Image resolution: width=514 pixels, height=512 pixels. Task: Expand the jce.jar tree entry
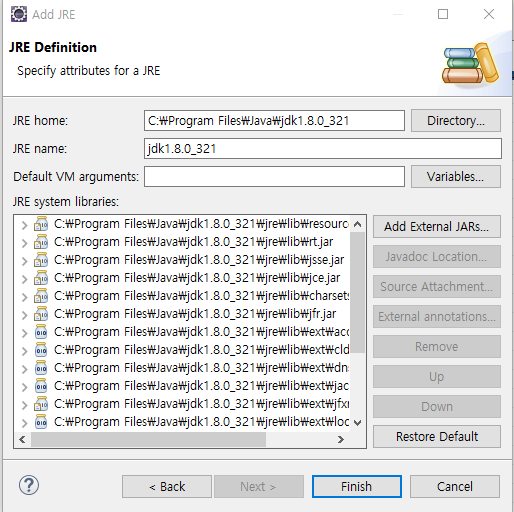pos(24,279)
